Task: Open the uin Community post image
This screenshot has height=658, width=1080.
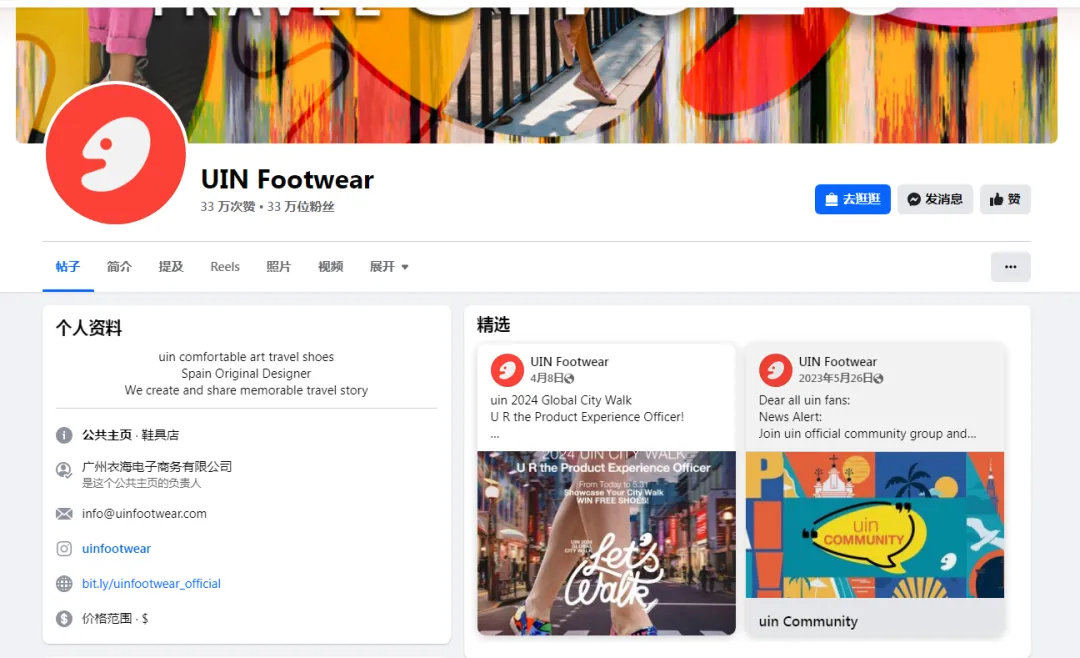Action: 875,524
